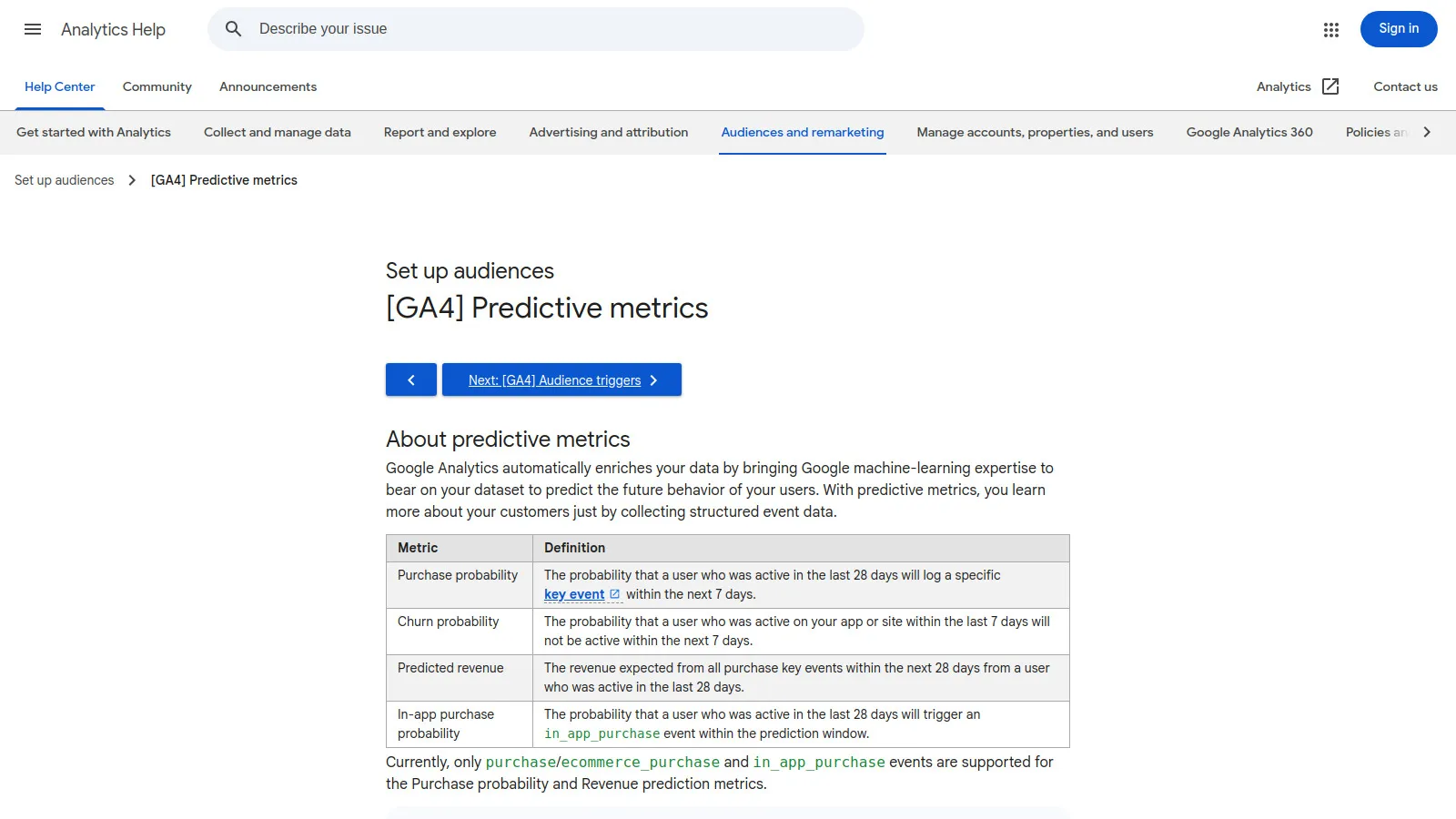Expand hidden navigation categories arrow

click(x=1426, y=131)
